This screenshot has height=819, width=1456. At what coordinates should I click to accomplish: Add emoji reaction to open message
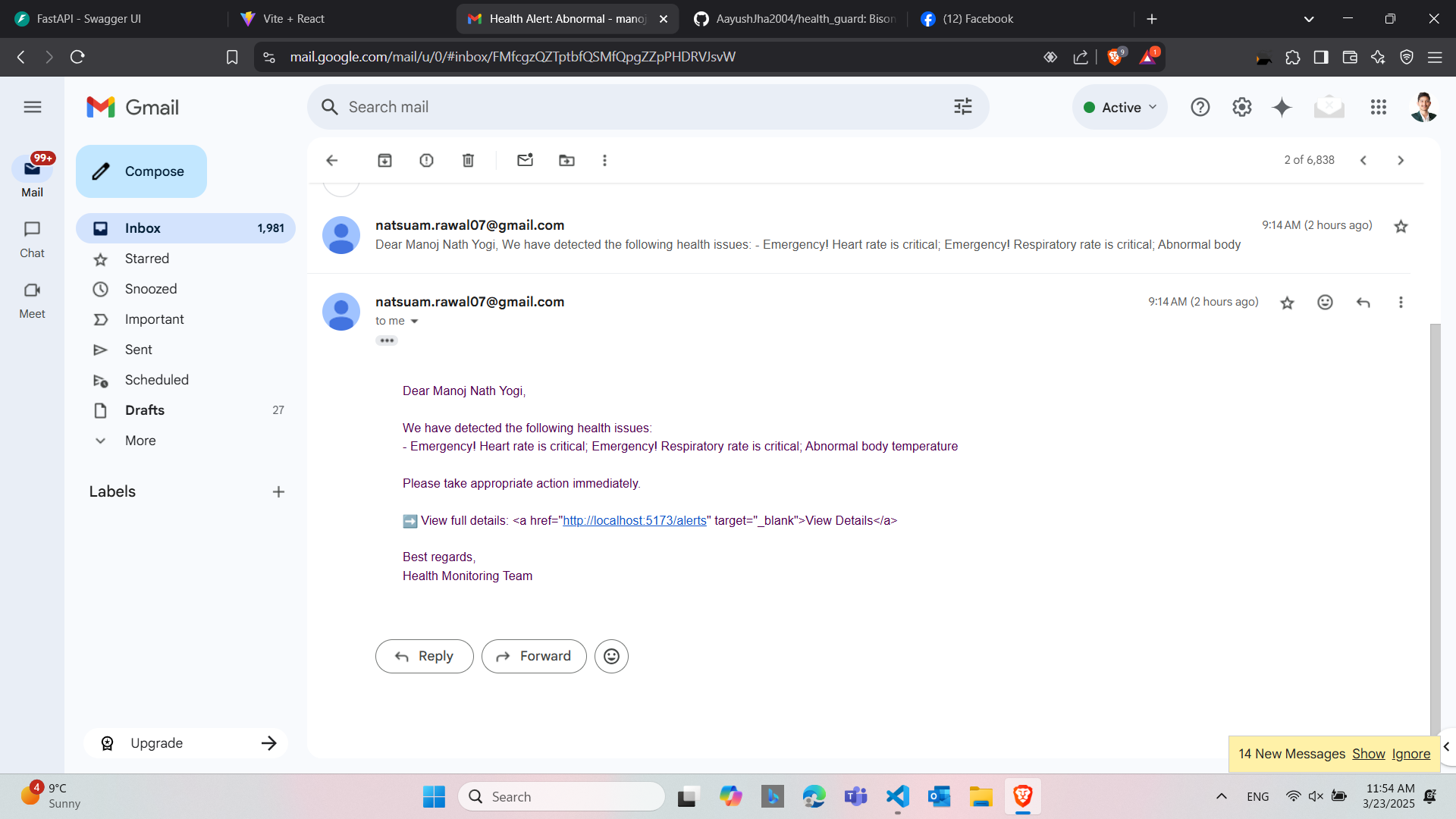[x=1324, y=302]
